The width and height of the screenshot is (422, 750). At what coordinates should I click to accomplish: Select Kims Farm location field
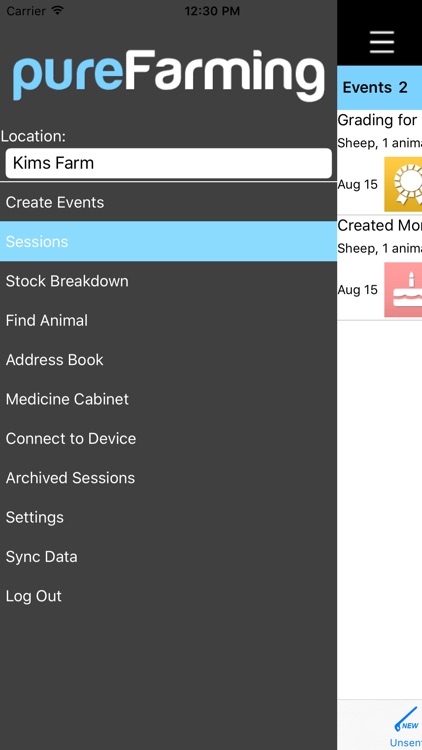tap(168, 163)
